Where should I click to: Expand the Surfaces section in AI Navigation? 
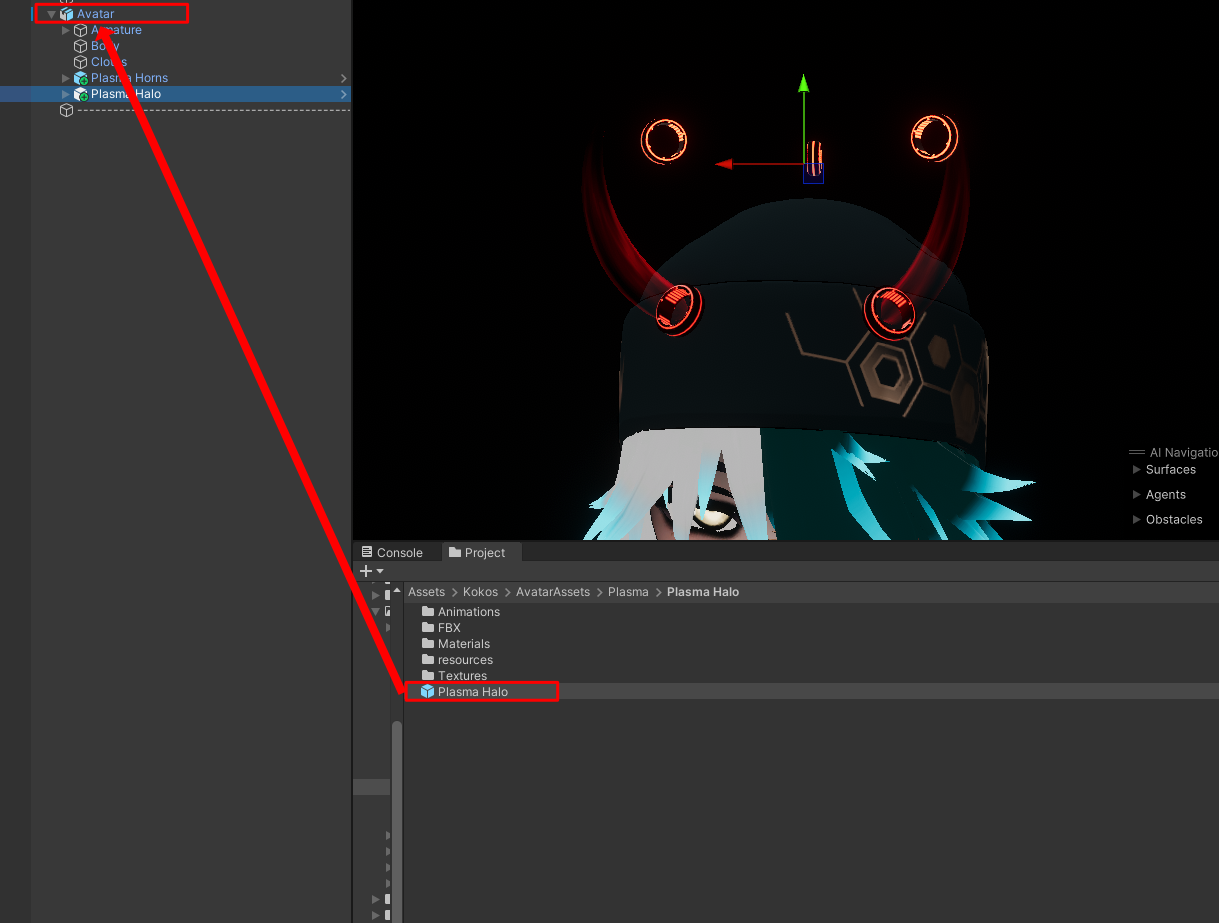tap(1136, 469)
